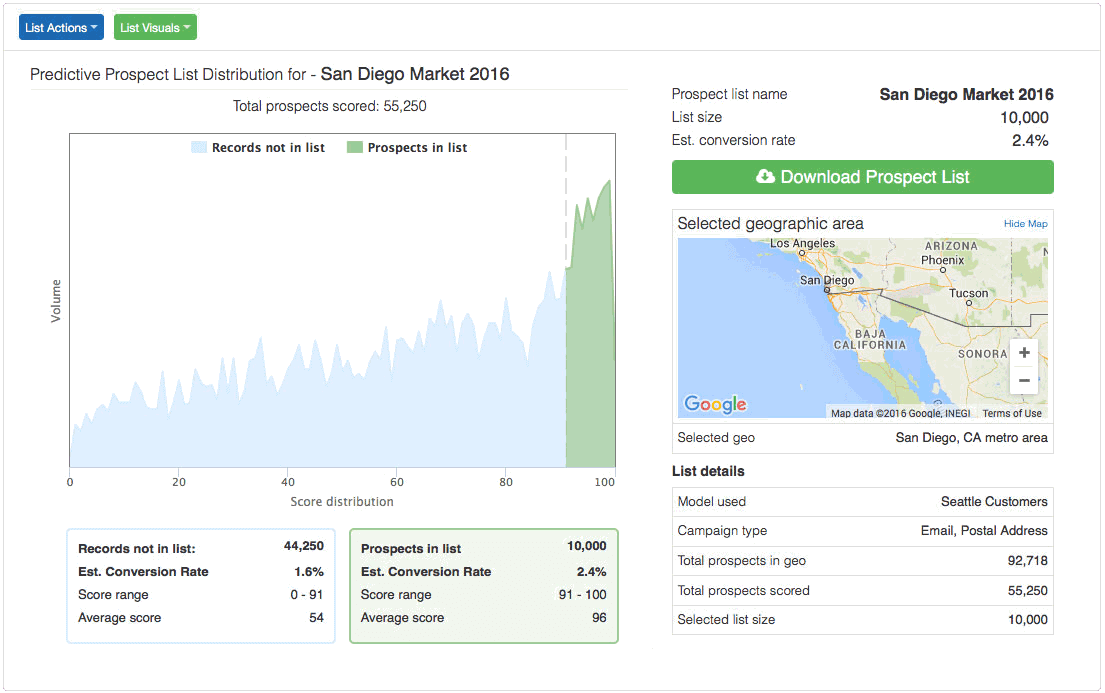1105x693 pixels.
Task: Click the Total prospects in geo table row
Action: click(862, 561)
